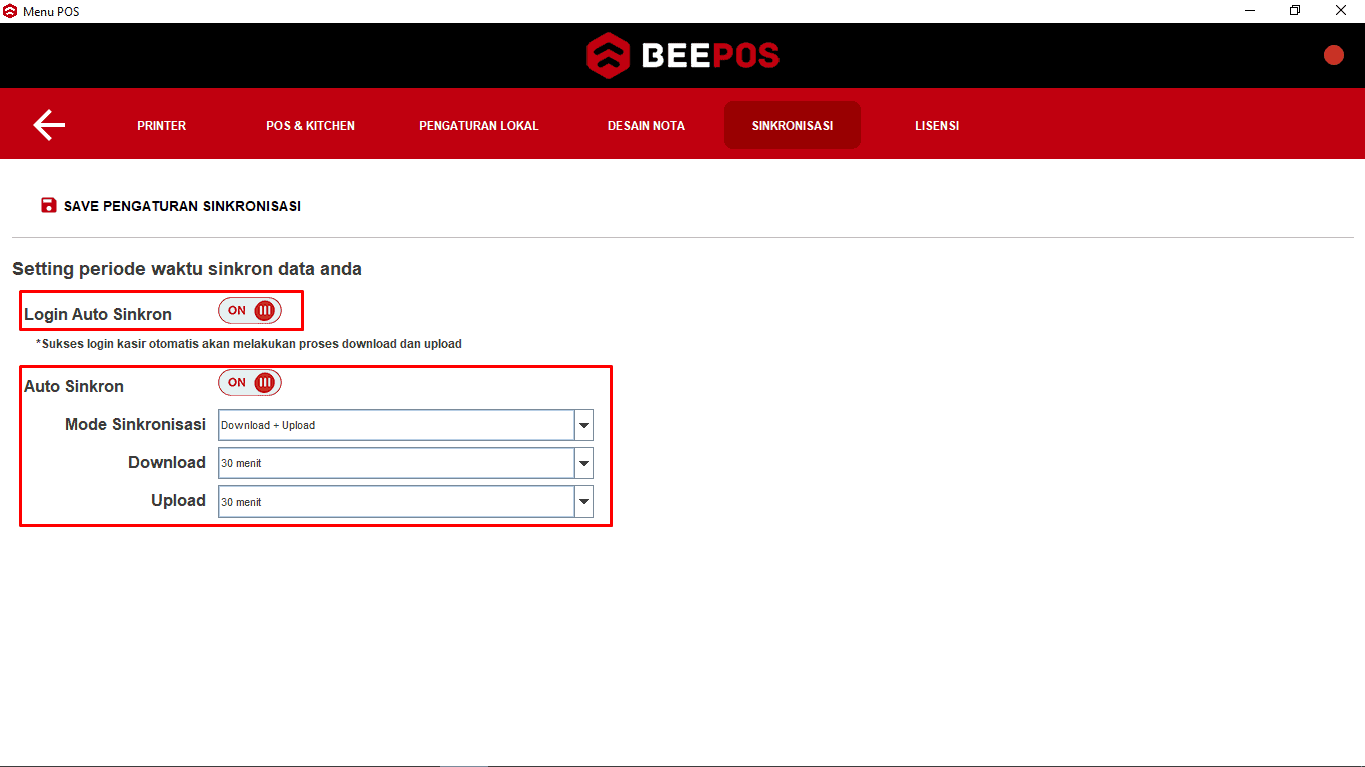Minimize the Menu POS window
This screenshot has height=767, width=1365.
(x=1250, y=11)
